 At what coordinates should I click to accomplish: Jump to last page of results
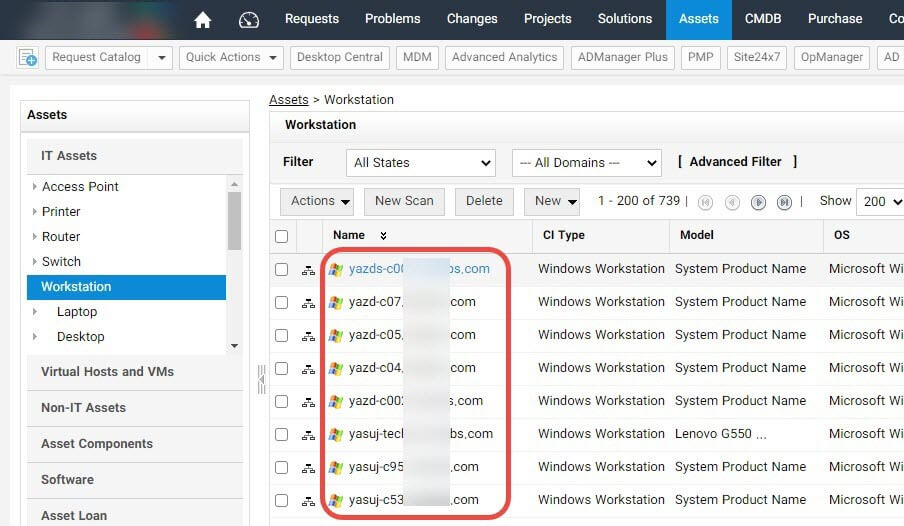coord(784,202)
